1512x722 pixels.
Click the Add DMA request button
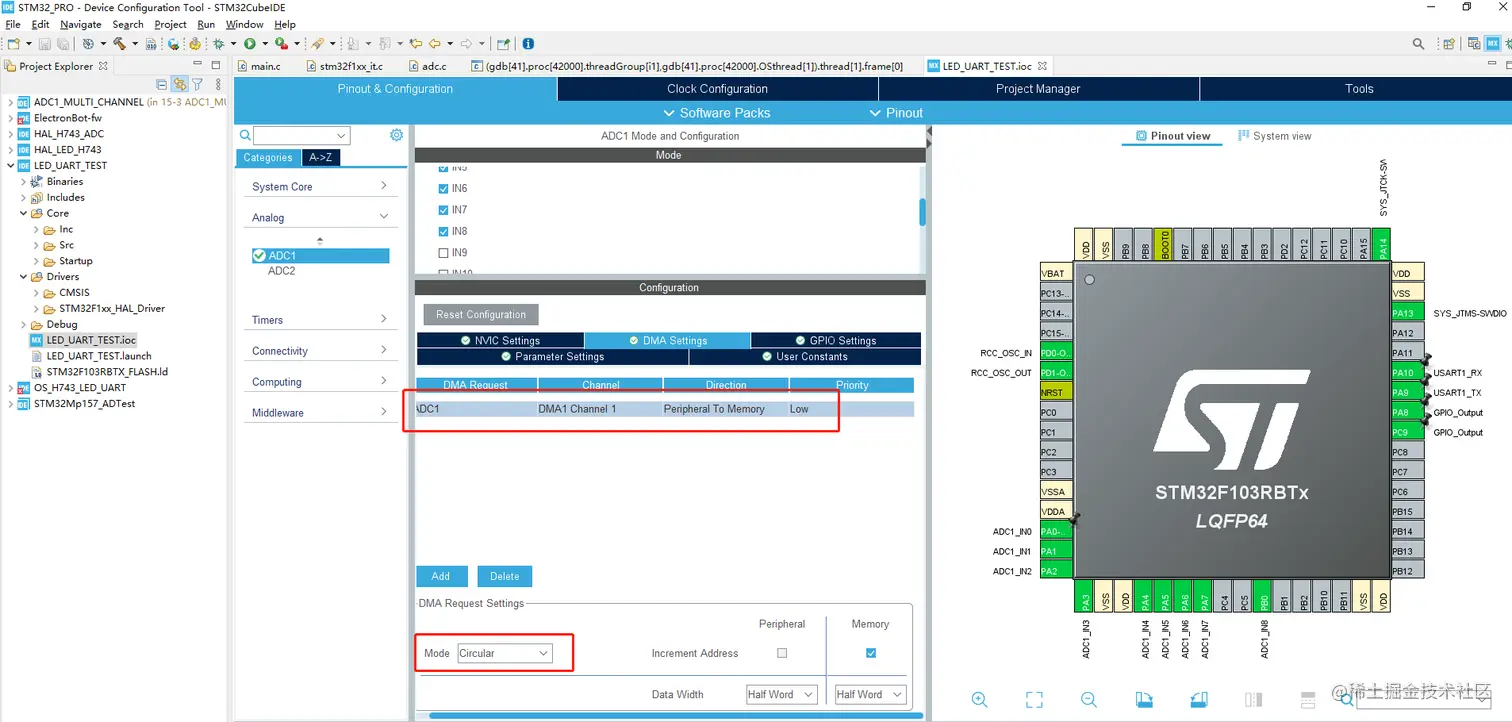click(x=441, y=576)
